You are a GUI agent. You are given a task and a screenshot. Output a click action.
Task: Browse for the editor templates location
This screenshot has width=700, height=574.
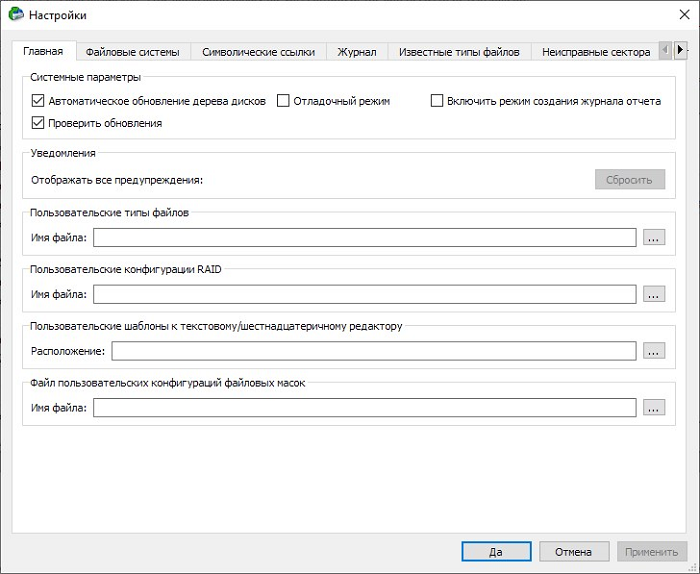tap(654, 351)
